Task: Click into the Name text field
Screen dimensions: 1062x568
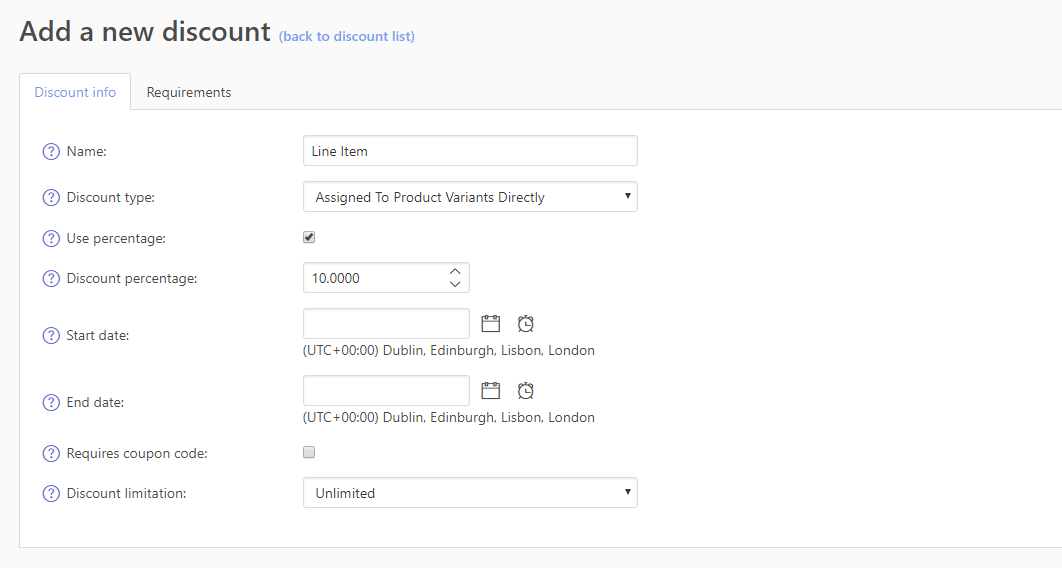Action: [470, 151]
